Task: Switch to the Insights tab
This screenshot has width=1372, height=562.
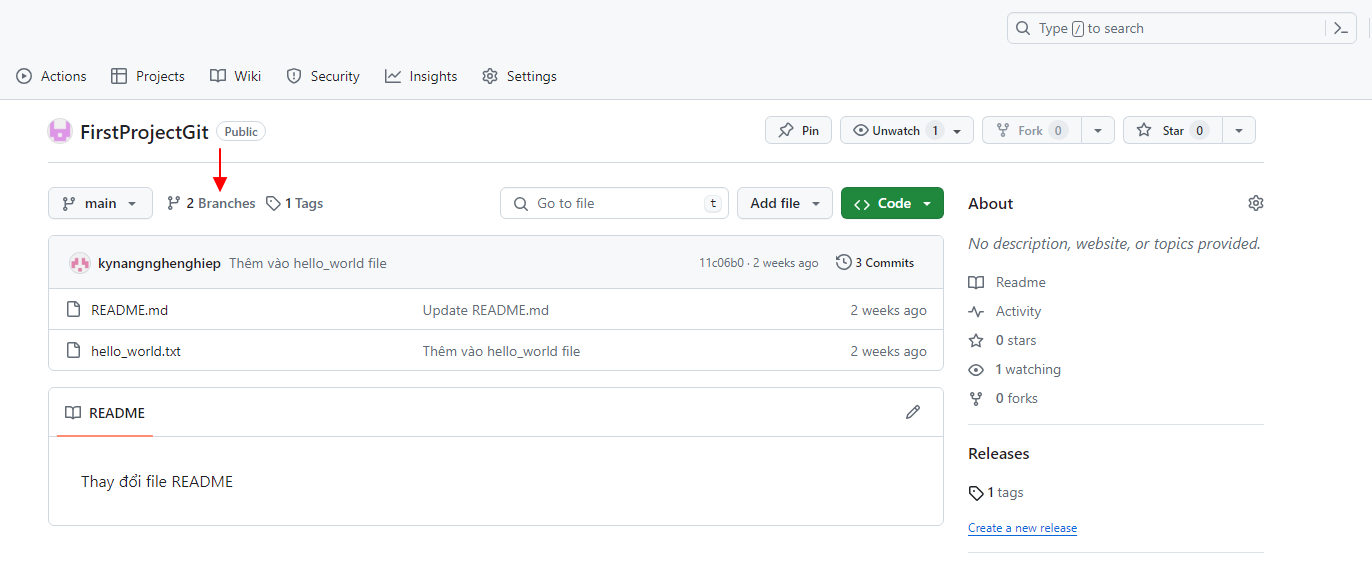Action: point(421,76)
